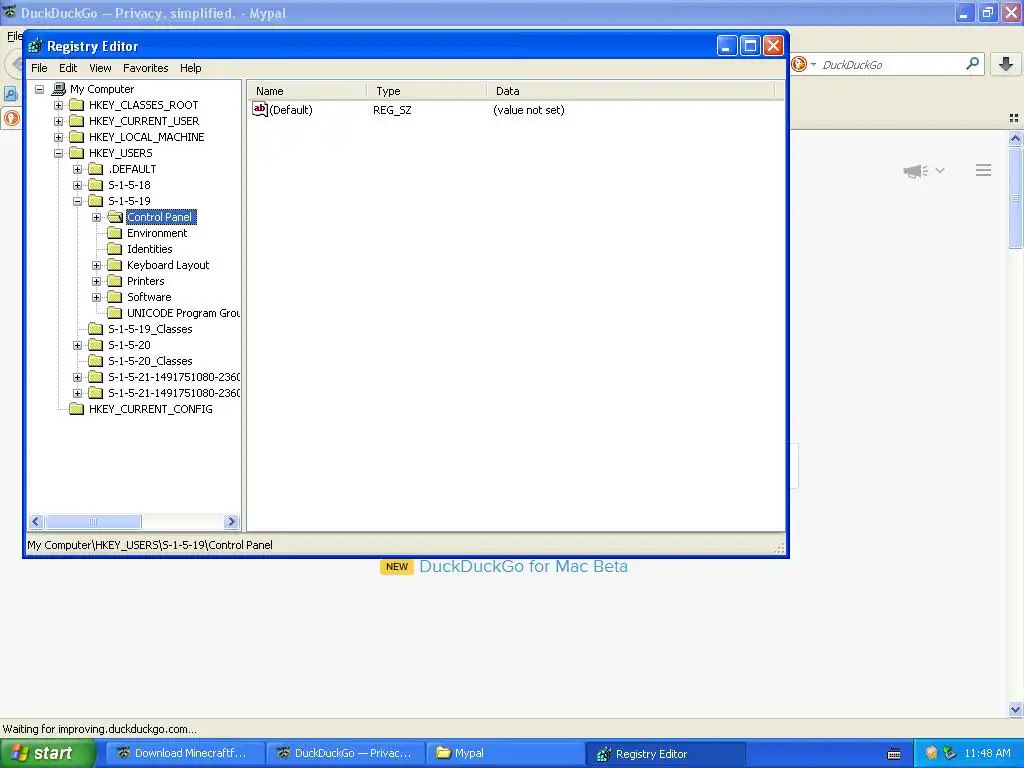Switch to Download Minecraft taskbar button
The width and height of the screenshot is (1024, 768).
(185, 753)
